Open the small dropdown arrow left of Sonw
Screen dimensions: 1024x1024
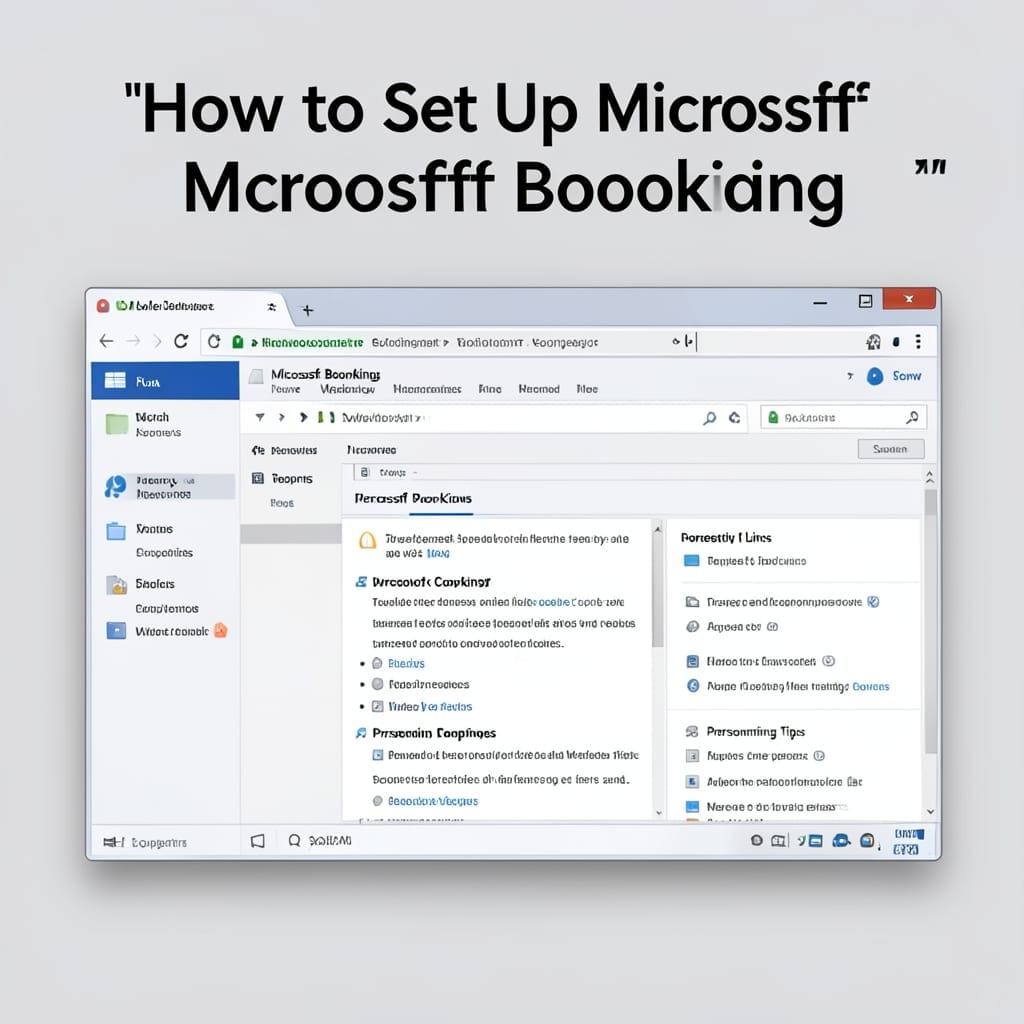[x=850, y=376]
